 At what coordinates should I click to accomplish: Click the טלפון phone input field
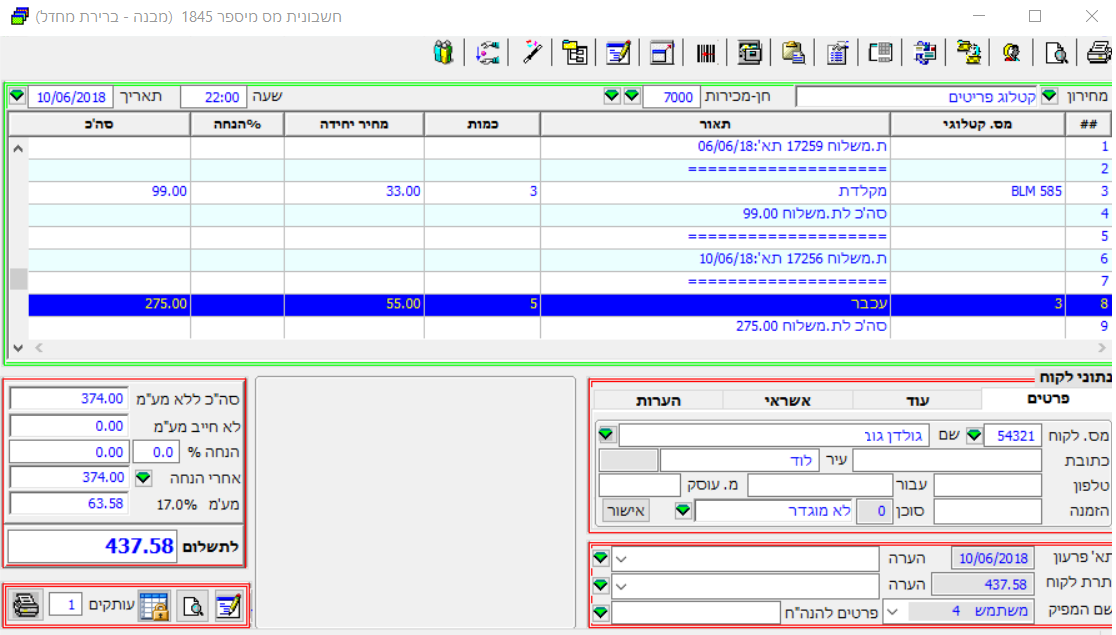(x=987, y=486)
